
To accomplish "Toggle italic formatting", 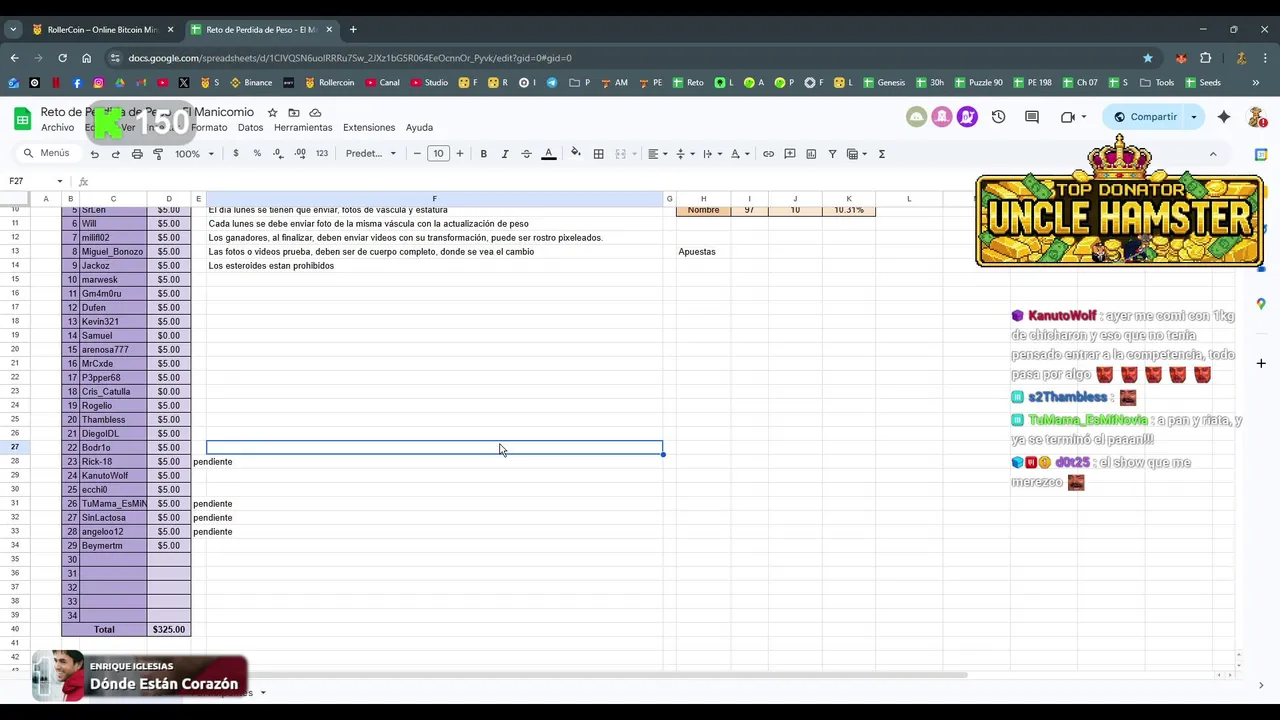I will point(505,154).
